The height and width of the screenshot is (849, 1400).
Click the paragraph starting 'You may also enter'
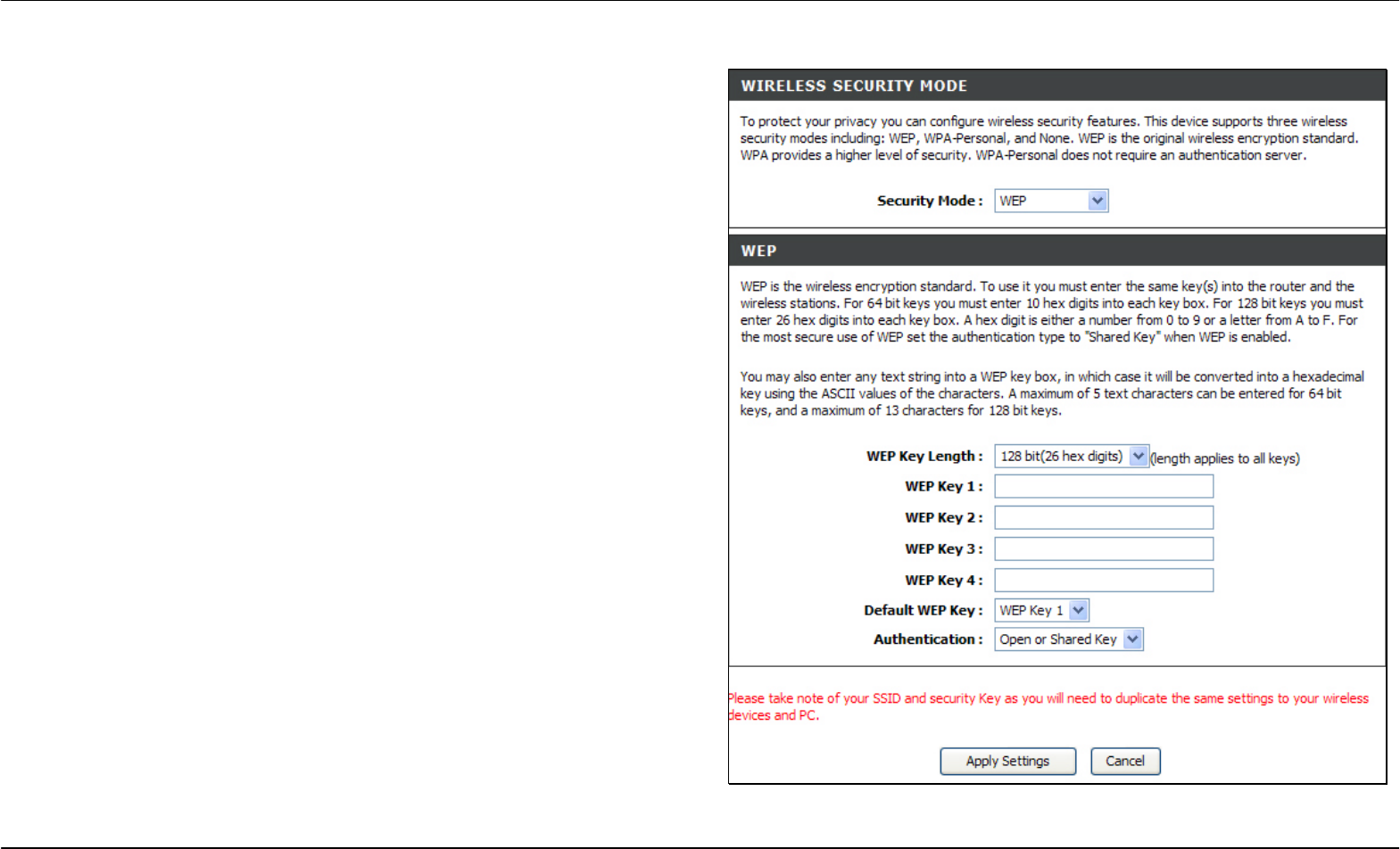pos(1052,393)
